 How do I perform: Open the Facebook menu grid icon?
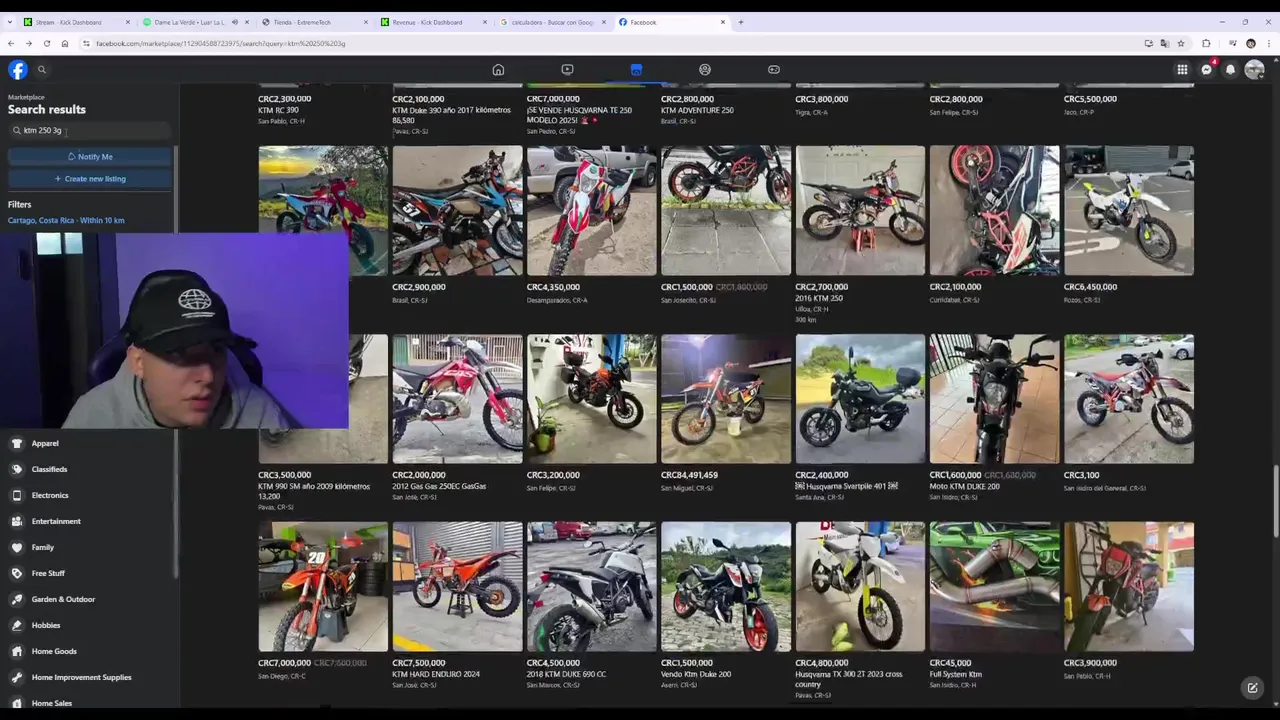(1182, 69)
